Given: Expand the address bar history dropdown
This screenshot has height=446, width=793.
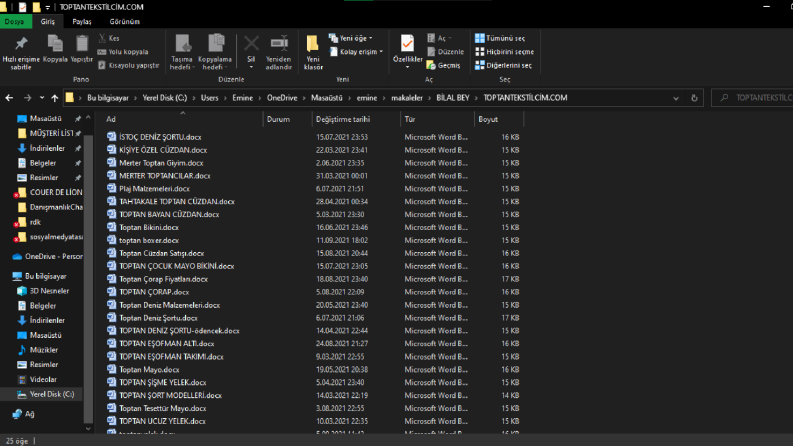Looking at the screenshot, I should pos(676,98).
